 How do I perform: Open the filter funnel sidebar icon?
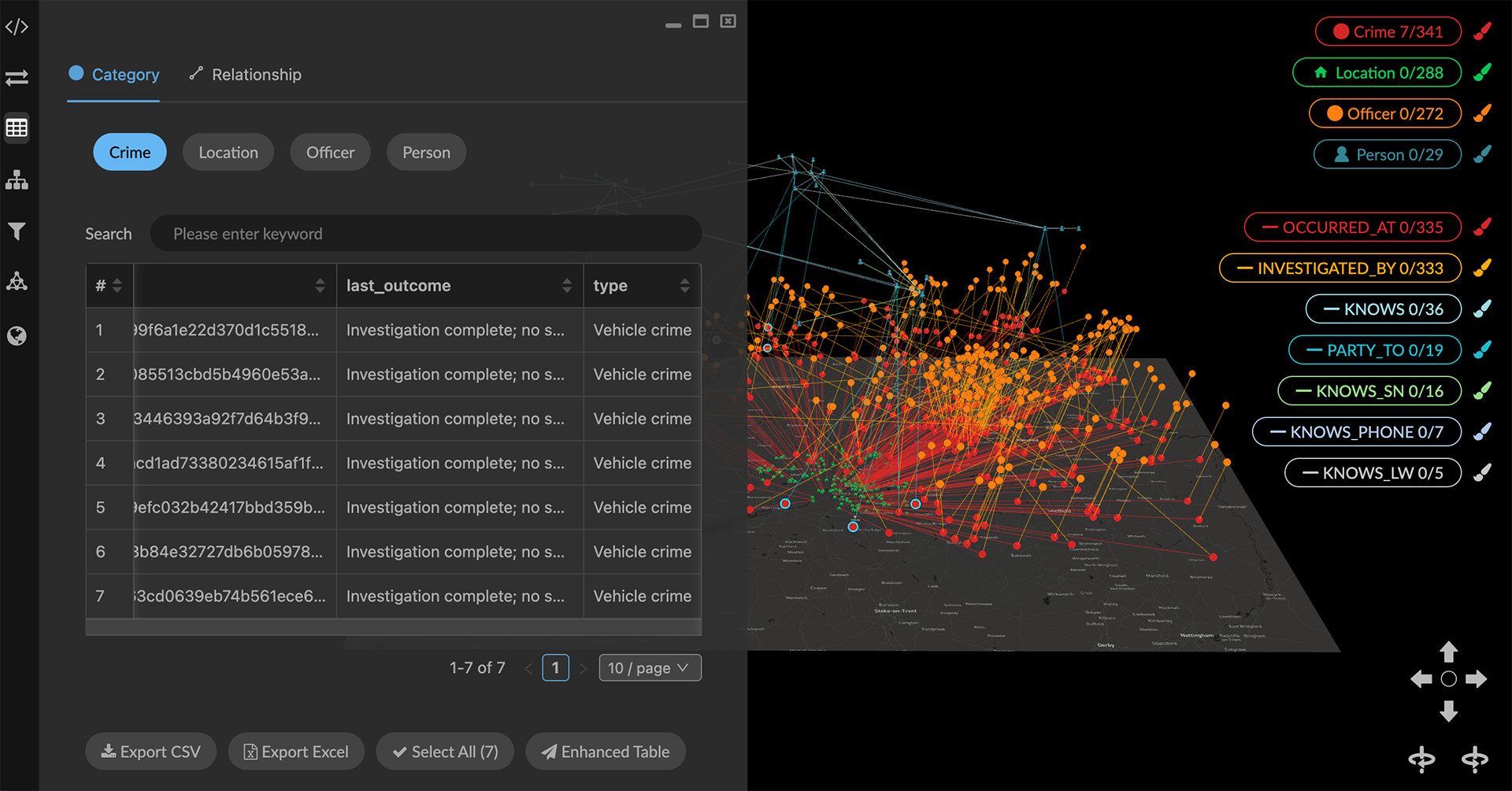pyautogui.click(x=17, y=231)
